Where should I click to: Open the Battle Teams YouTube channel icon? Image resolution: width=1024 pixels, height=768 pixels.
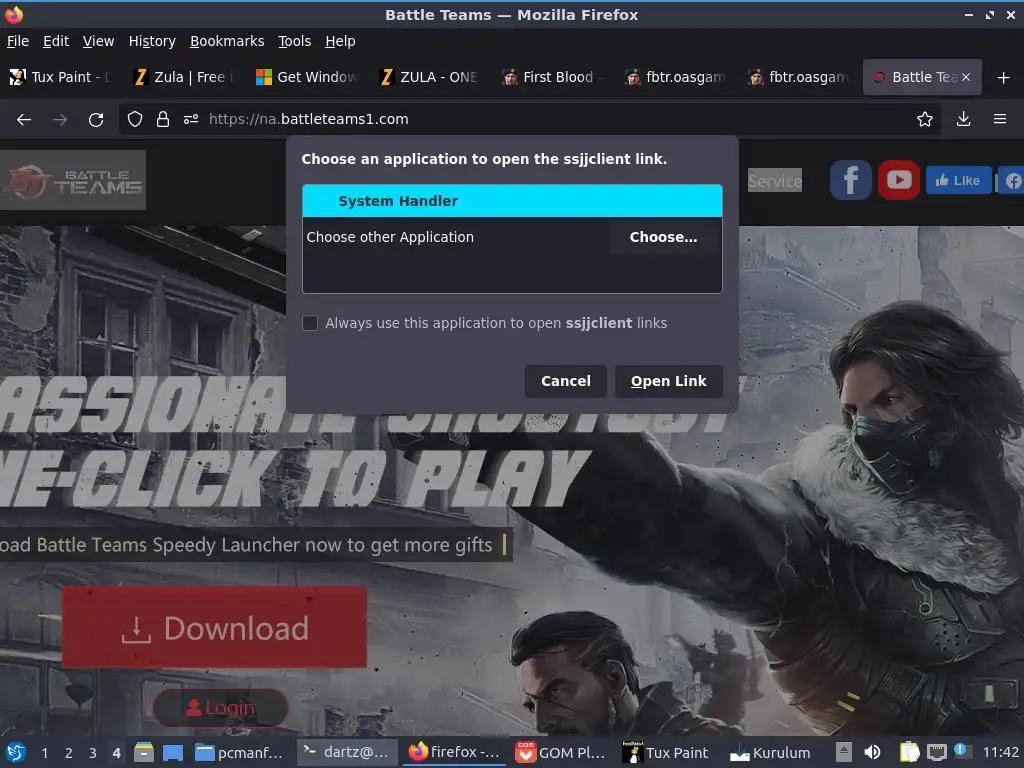(899, 180)
